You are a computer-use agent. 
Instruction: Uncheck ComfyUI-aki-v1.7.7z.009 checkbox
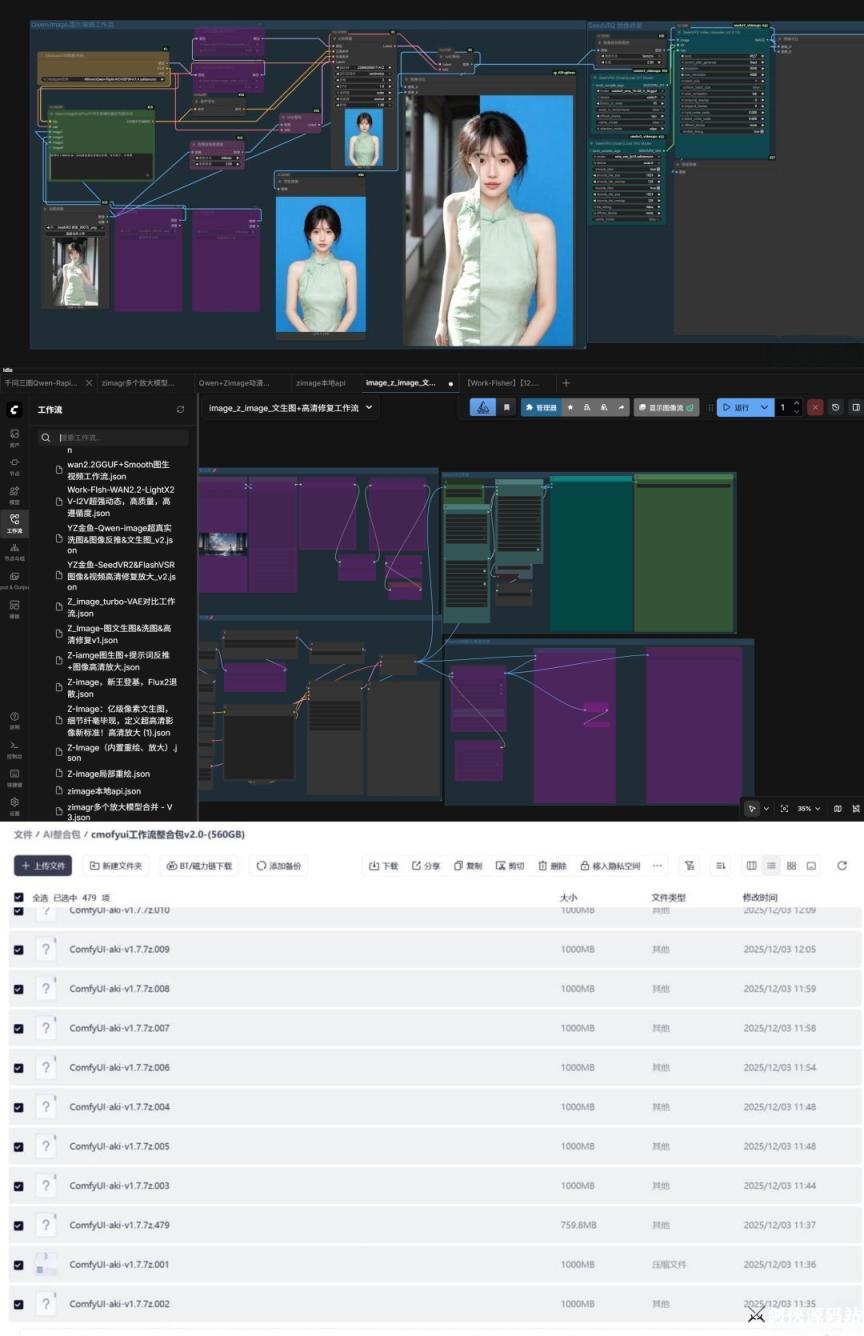coord(18,949)
